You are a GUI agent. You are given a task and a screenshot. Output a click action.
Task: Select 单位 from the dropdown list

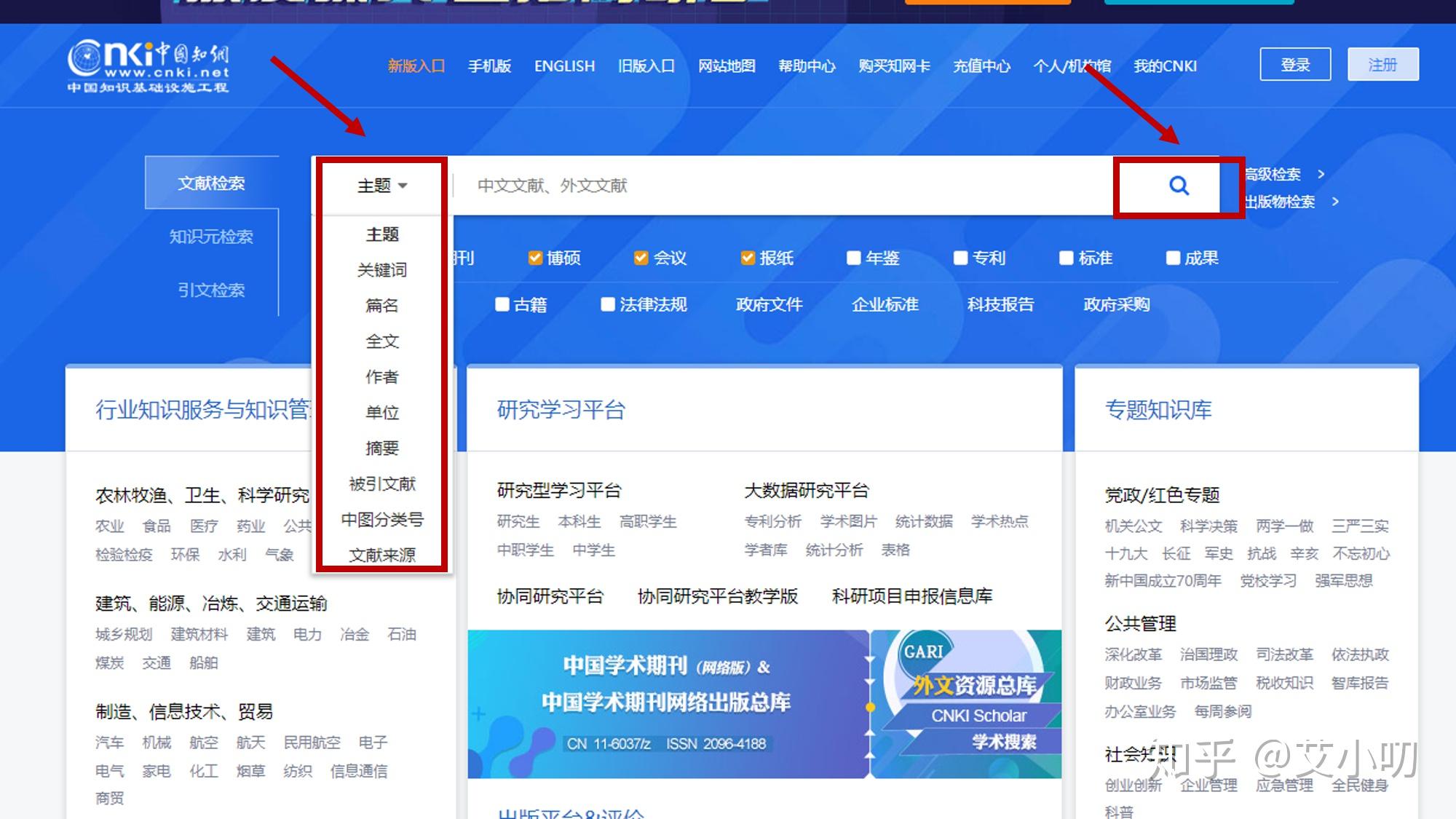[x=382, y=413]
